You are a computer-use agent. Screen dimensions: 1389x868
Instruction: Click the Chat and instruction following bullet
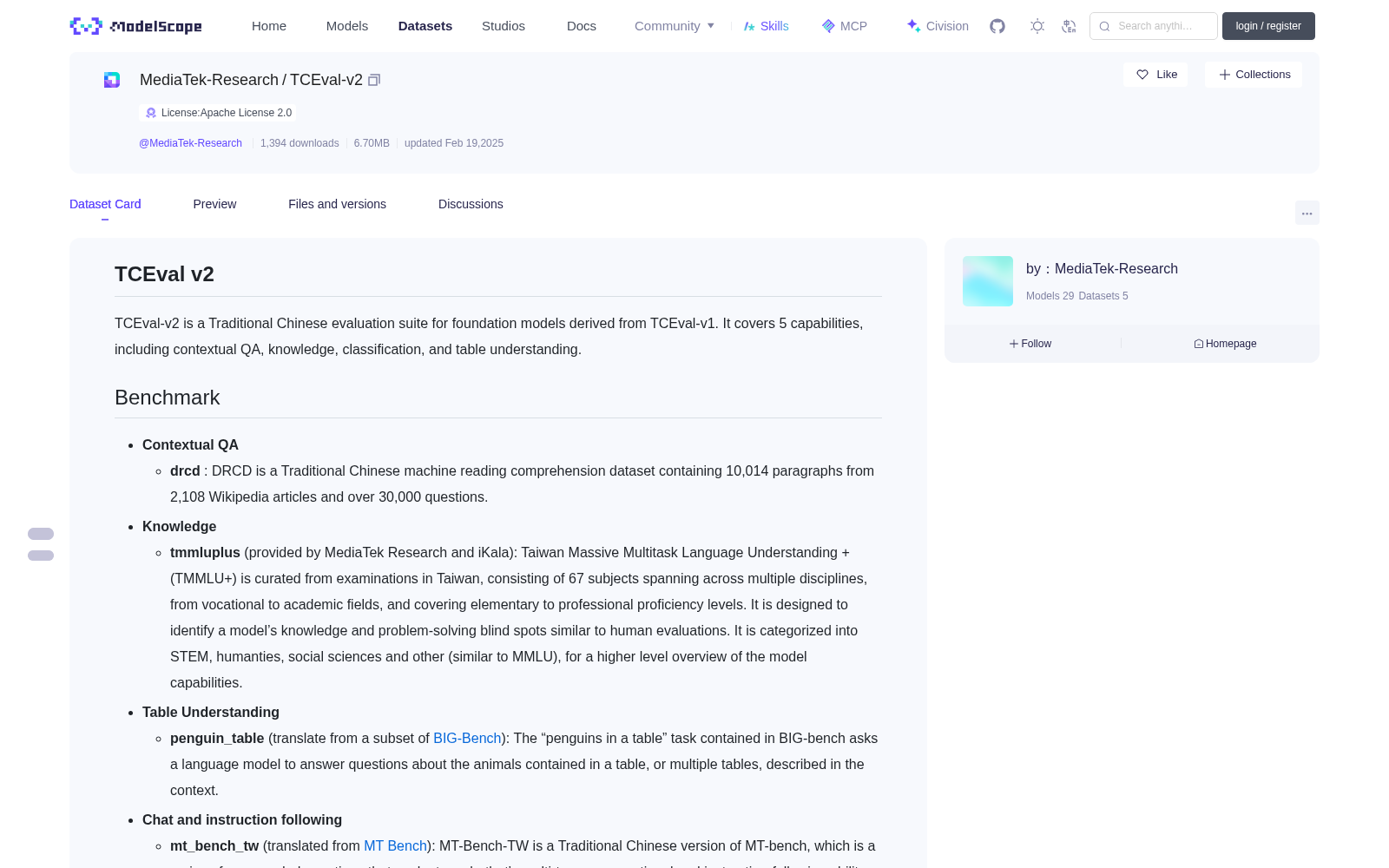click(242, 819)
